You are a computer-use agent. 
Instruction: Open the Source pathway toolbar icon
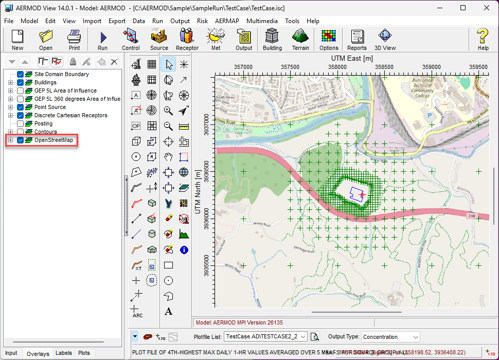pos(159,39)
